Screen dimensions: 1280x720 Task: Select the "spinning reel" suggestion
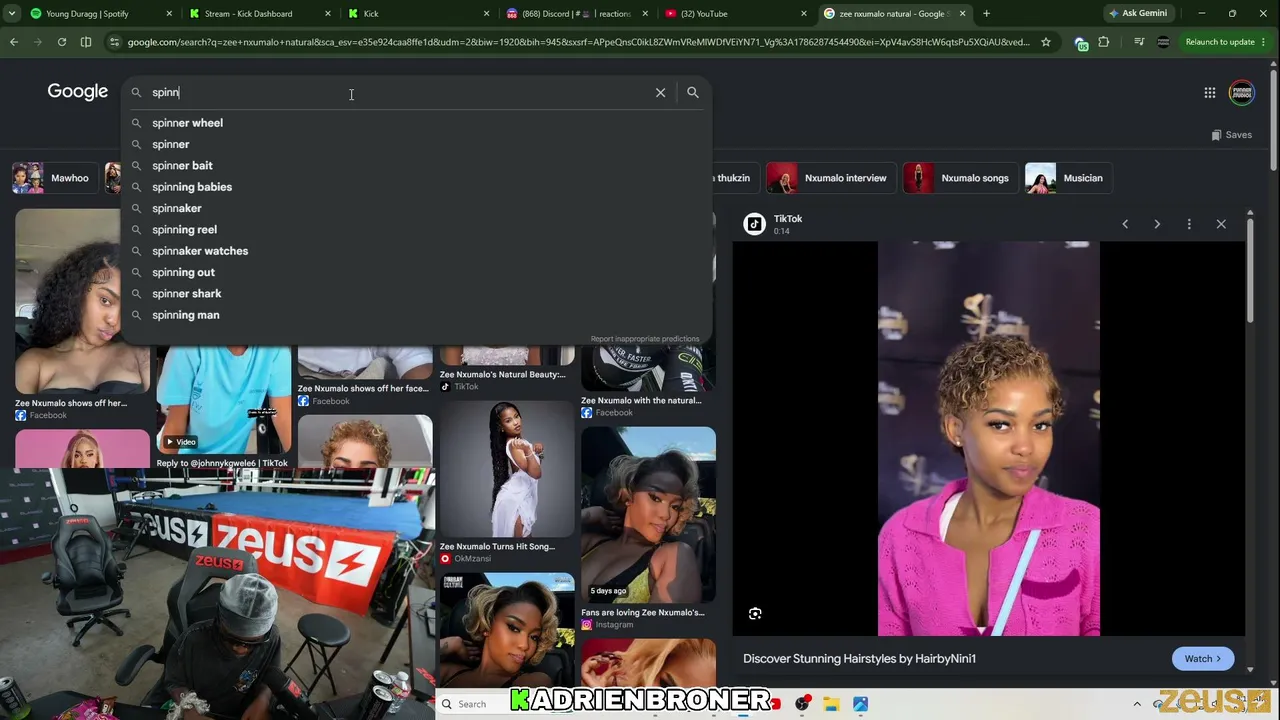point(416,230)
